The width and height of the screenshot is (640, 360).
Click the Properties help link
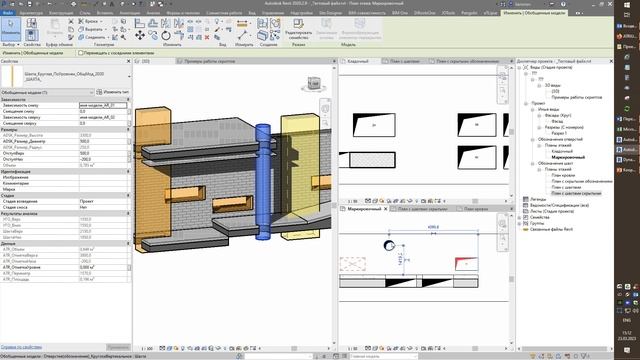pos(21,347)
